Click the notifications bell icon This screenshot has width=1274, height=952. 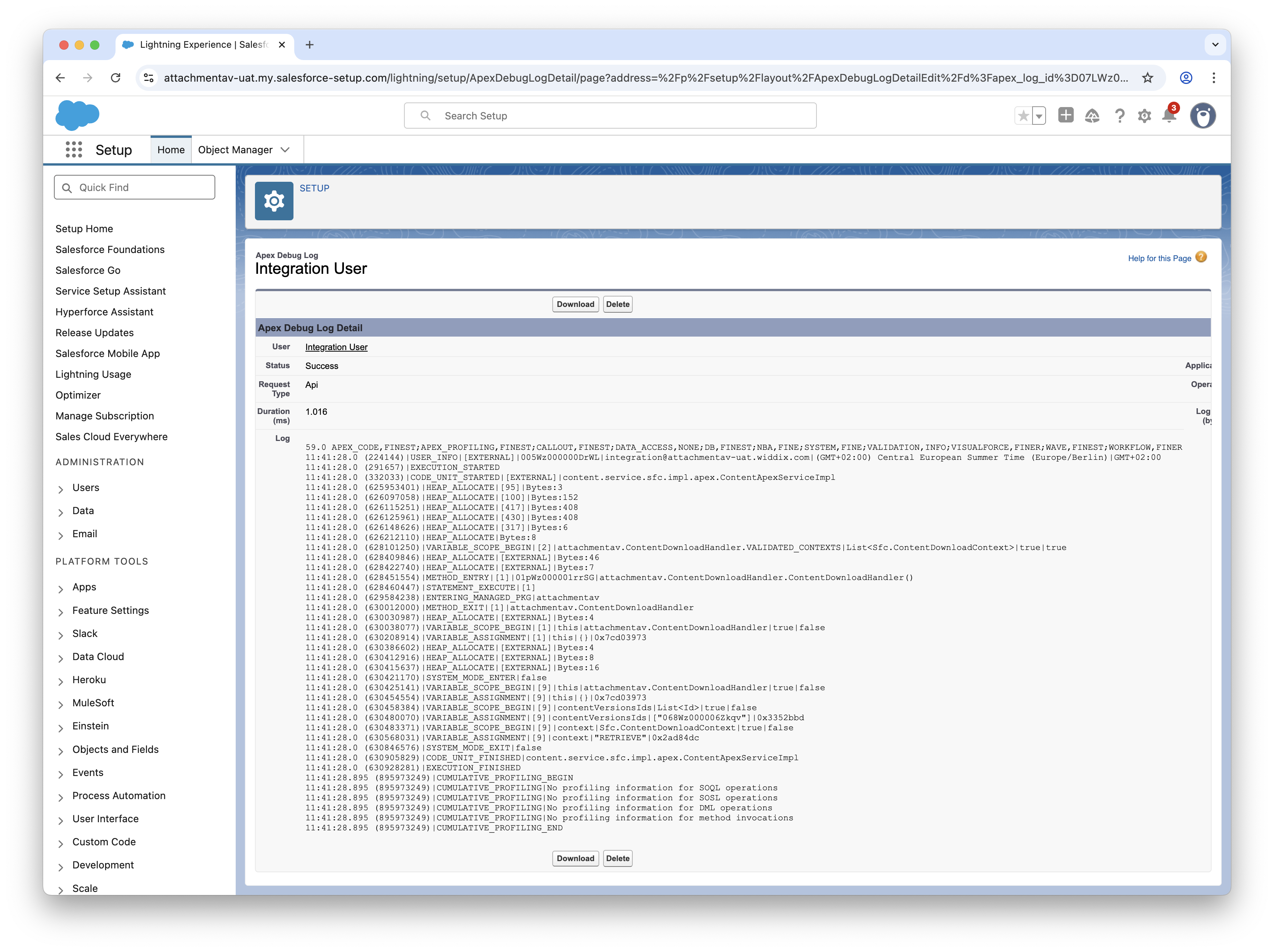tap(1168, 116)
